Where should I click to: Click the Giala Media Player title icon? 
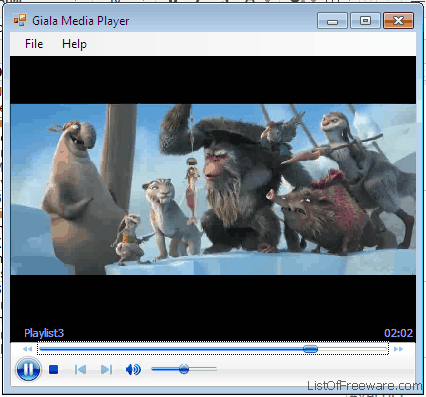point(20,20)
